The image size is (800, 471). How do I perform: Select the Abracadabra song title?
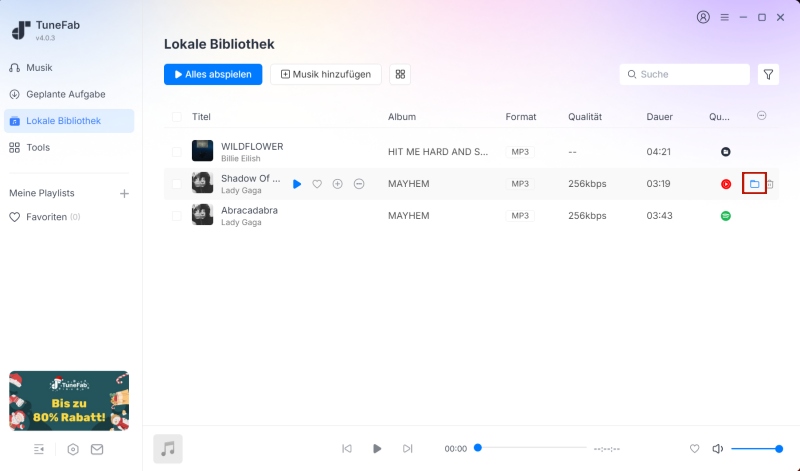pyautogui.click(x=249, y=210)
